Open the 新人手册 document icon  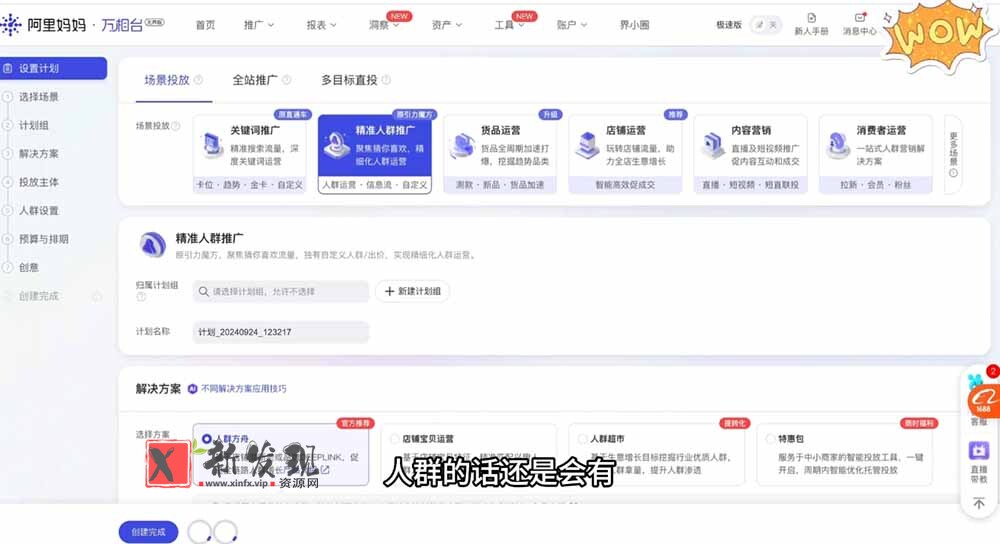811,18
